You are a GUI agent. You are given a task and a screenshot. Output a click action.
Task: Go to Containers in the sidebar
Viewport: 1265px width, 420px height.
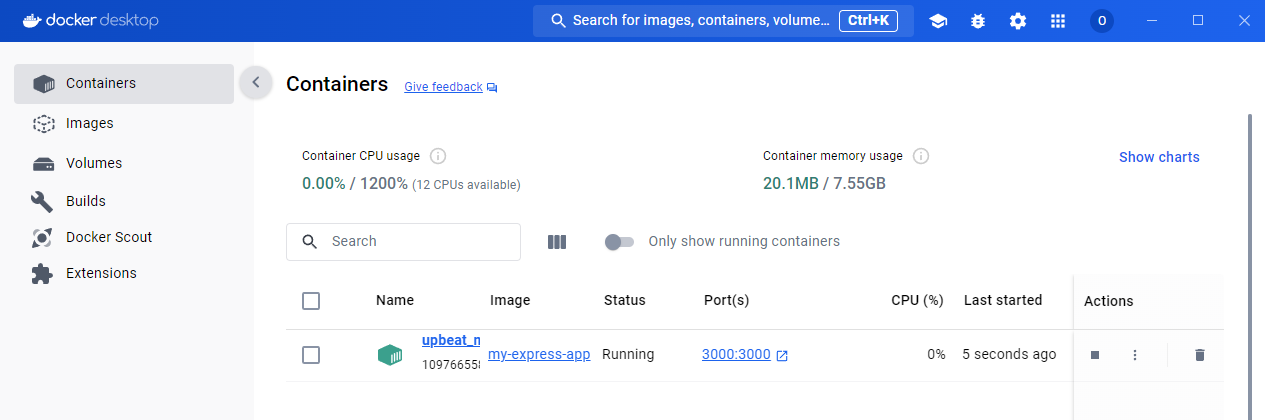coord(124,83)
